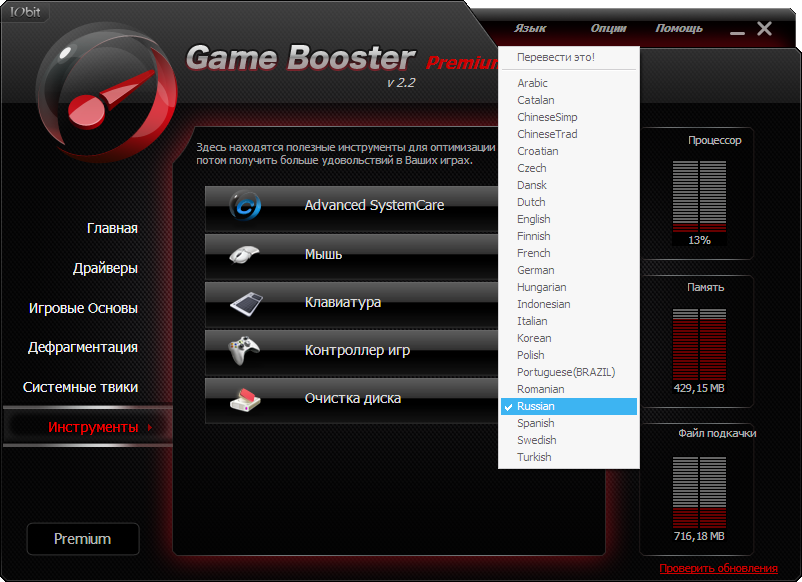The image size is (802, 582).
Task: Open the Контроллер игр tool
Action: [x=351, y=352]
